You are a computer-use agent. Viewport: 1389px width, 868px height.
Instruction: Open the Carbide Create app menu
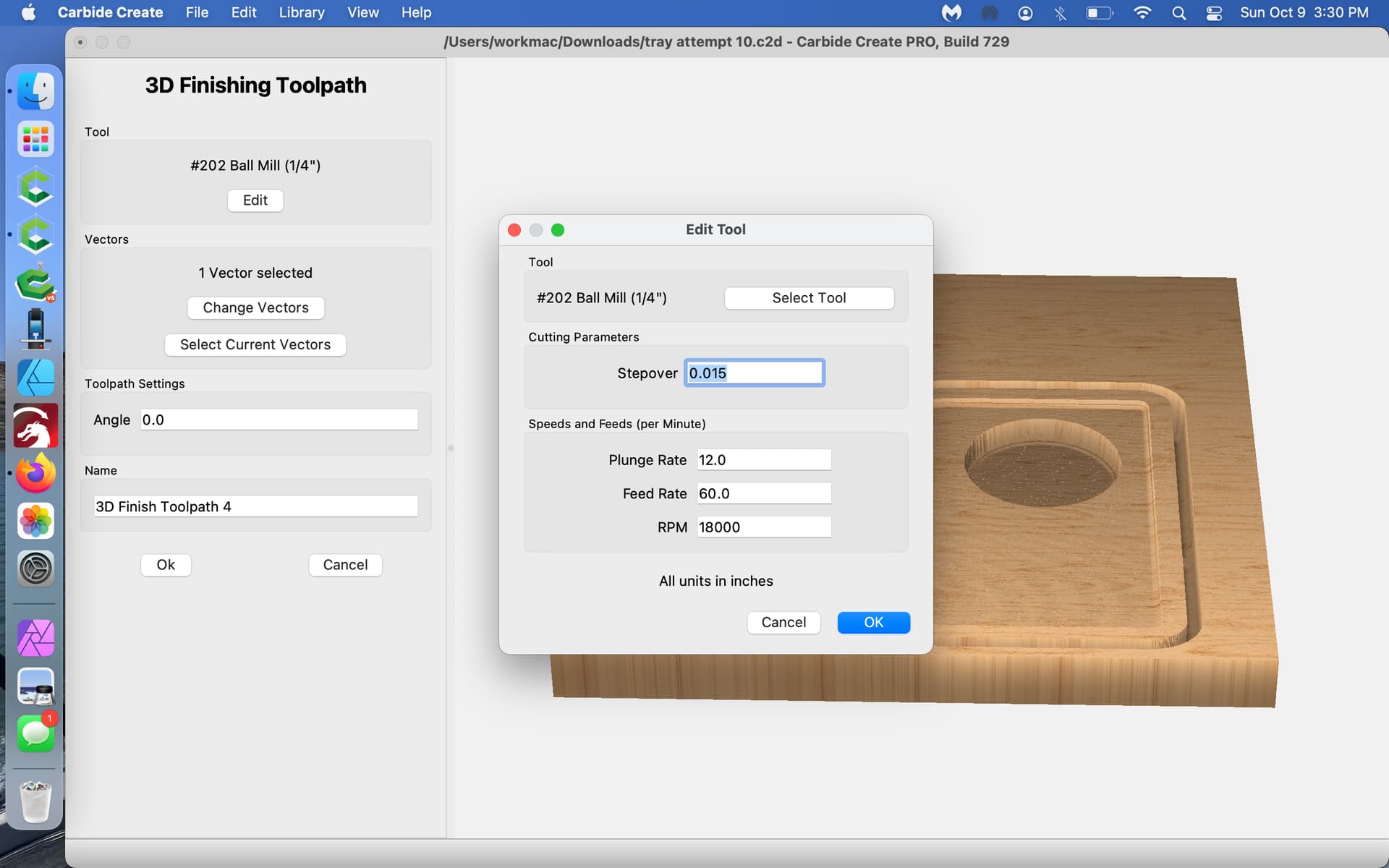(x=111, y=12)
